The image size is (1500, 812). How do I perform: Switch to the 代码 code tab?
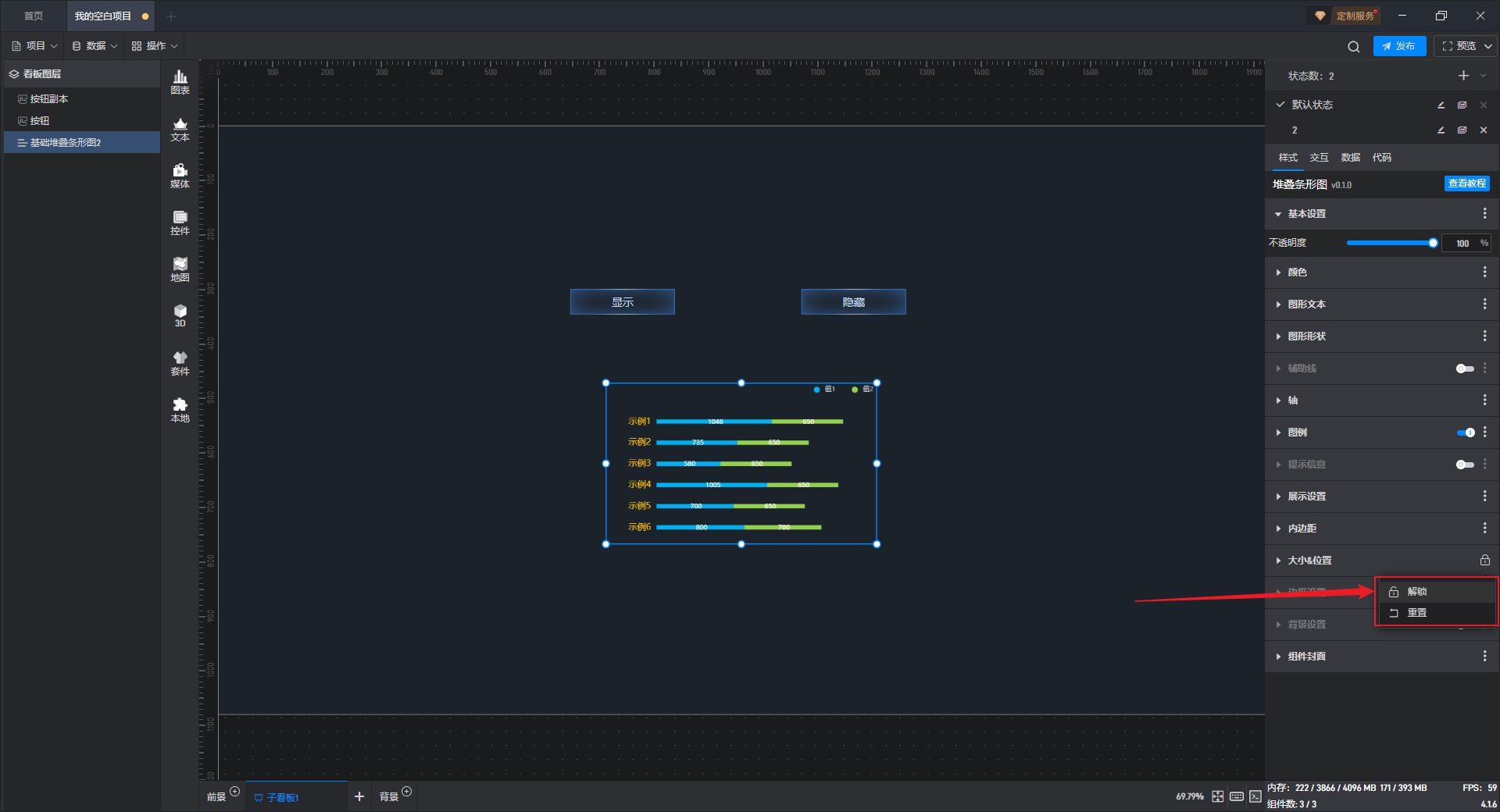point(1381,158)
